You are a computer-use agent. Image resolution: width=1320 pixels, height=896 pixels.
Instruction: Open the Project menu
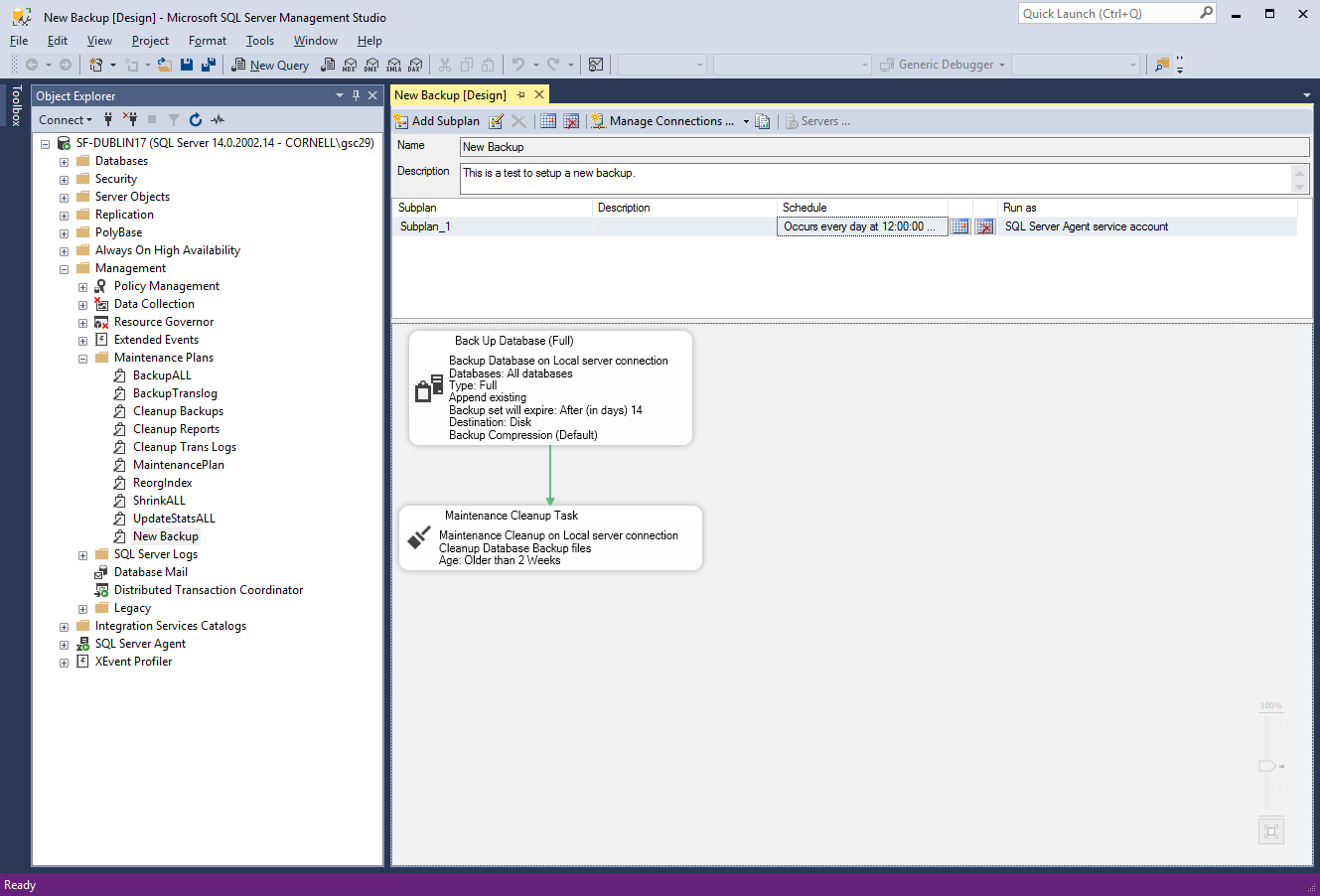pyautogui.click(x=150, y=41)
